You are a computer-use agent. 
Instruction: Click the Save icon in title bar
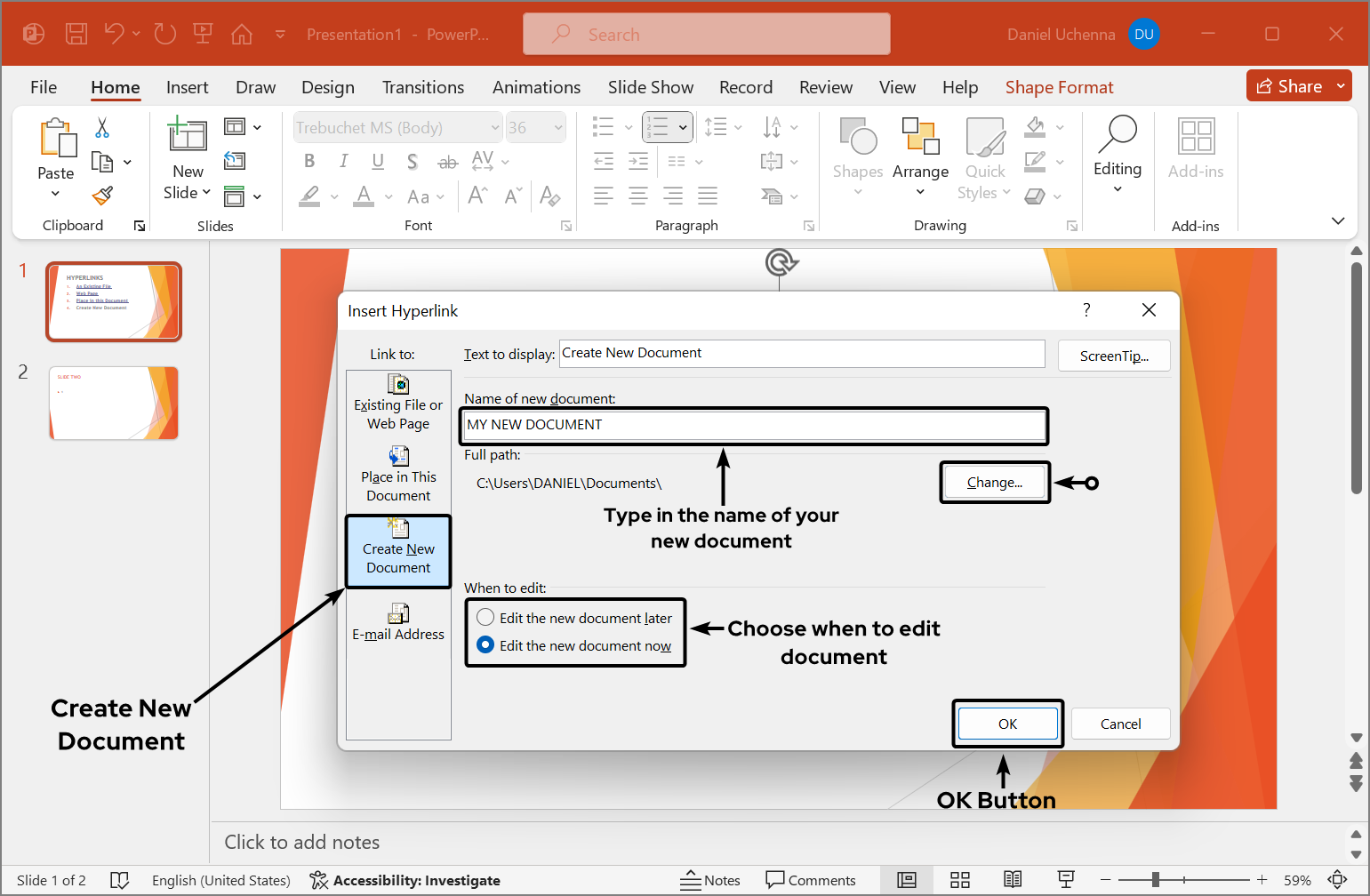[76, 35]
